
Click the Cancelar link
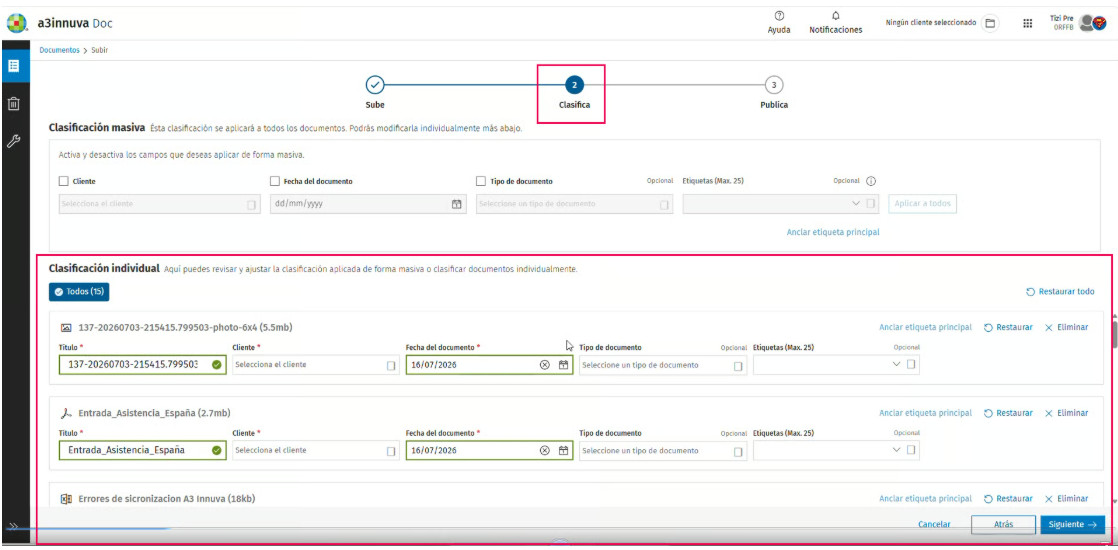[x=934, y=524]
